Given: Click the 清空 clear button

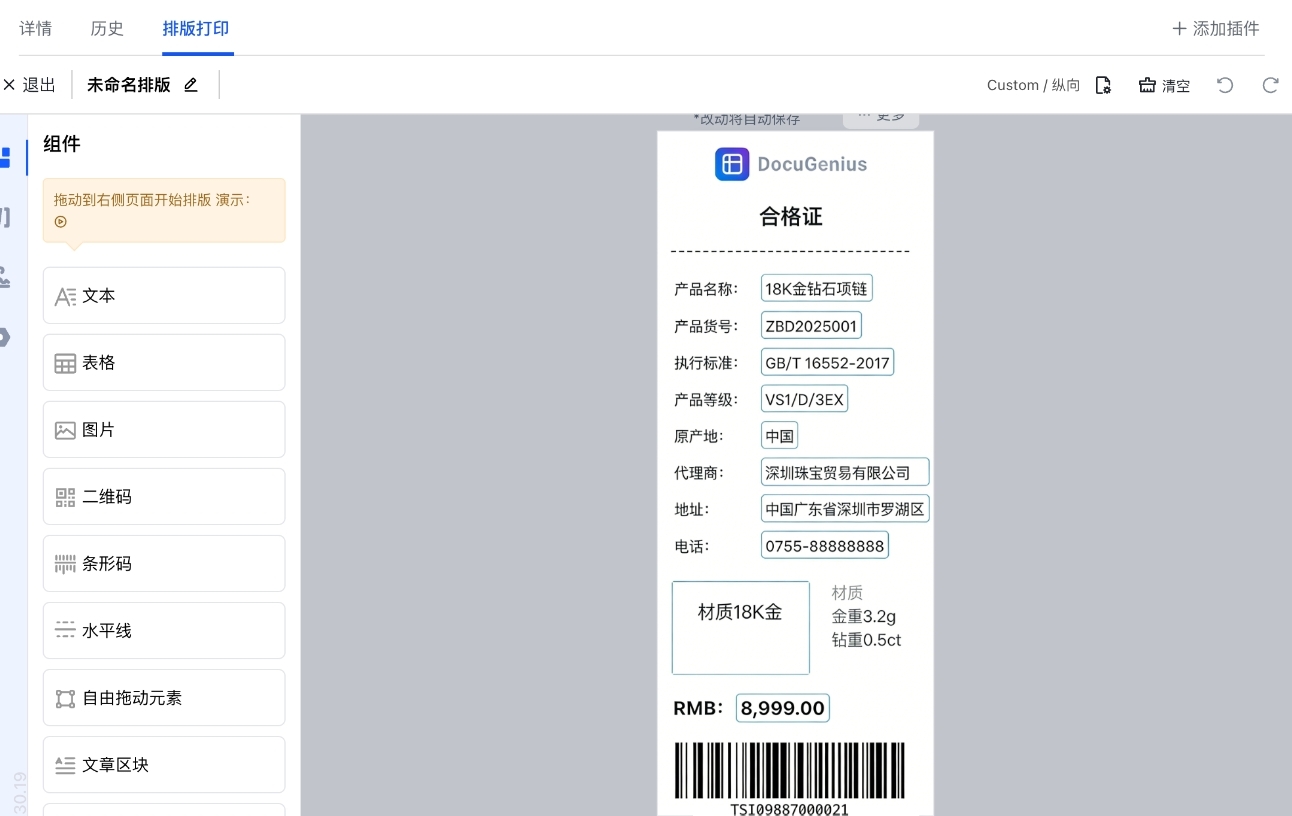Looking at the screenshot, I should (x=1165, y=85).
